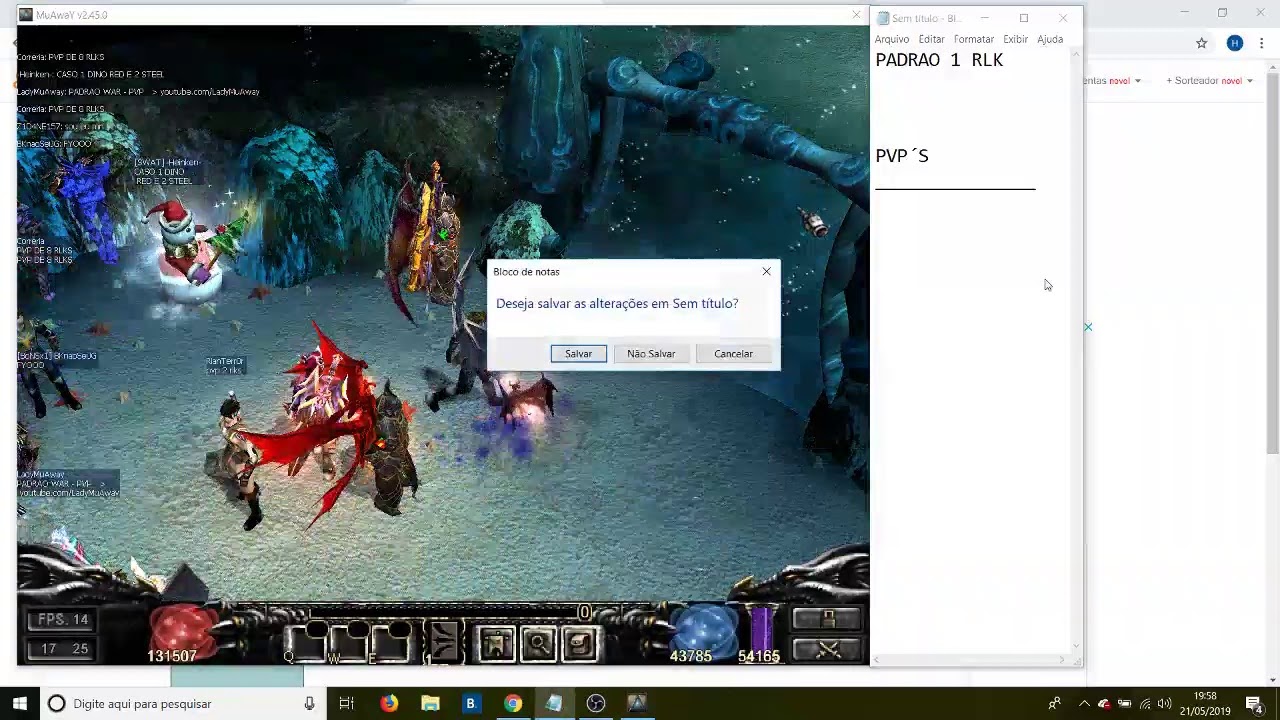
Task: Open the Exibir menu in Notepad
Action: tap(1016, 39)
